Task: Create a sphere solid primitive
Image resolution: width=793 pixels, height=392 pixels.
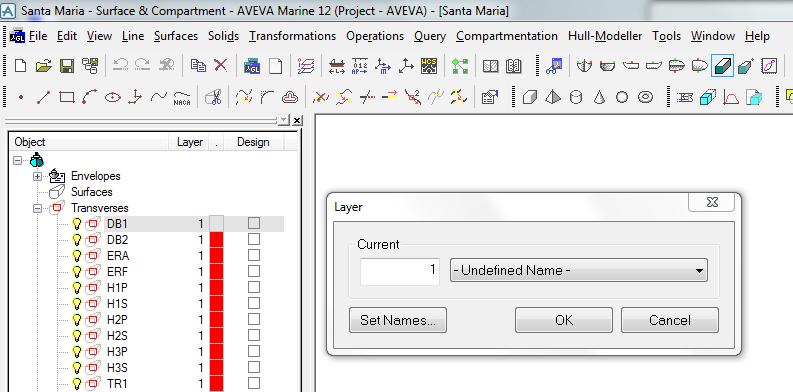Action: coord(622,97)
